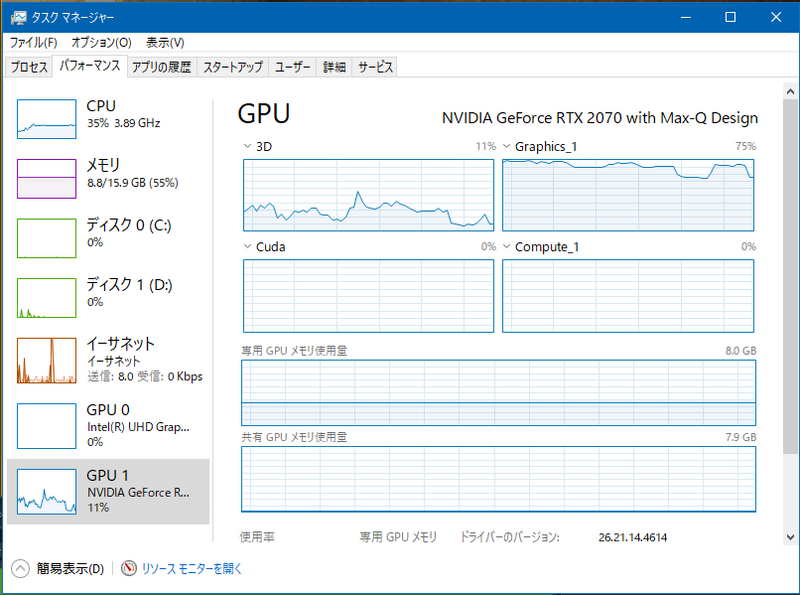Open リソース モニターを開く link
The width and height of the screenshot is (800, 595).
pyautogui.click(x=191, y=568)
